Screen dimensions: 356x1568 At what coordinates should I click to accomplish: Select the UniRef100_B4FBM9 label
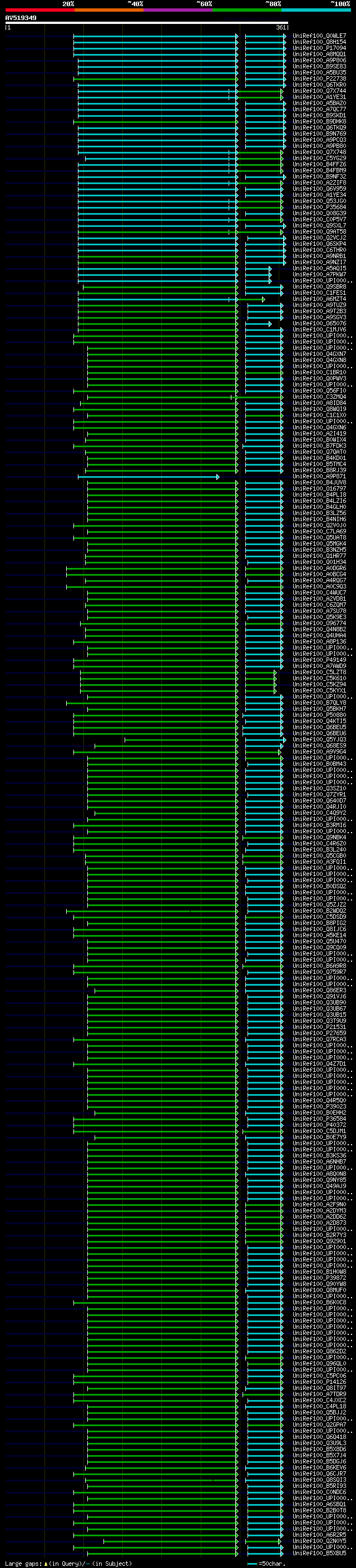coord(319,170)
